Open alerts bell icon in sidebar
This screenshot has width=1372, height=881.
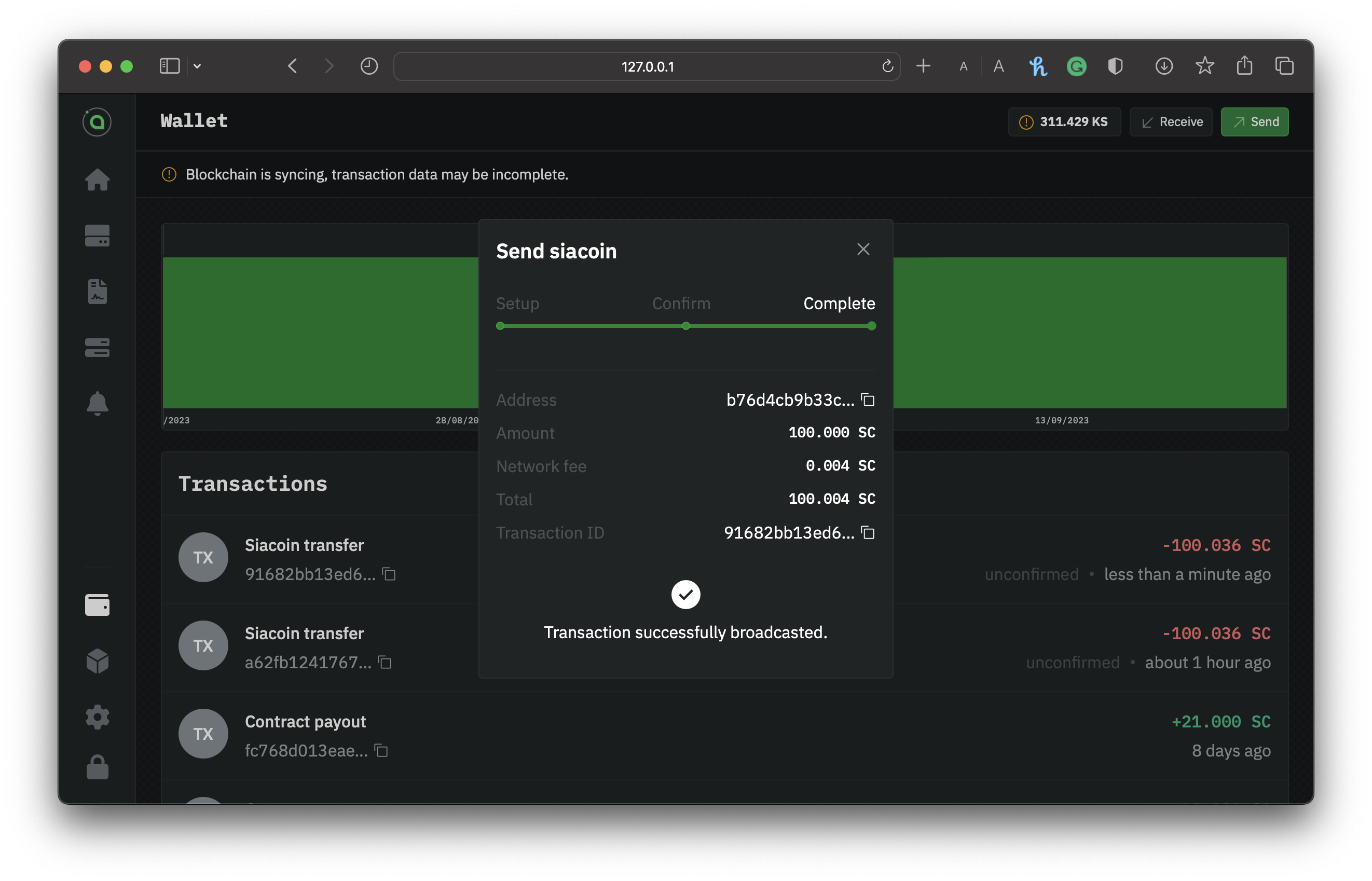(x=97, y=403)
